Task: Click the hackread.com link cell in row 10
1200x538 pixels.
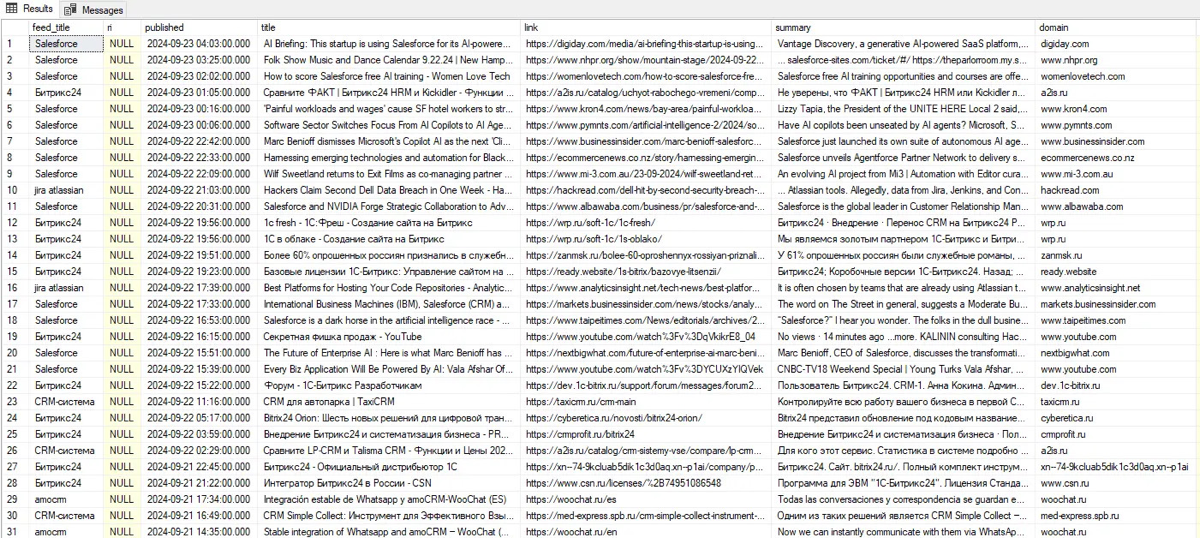Action: tap(646, 189)
